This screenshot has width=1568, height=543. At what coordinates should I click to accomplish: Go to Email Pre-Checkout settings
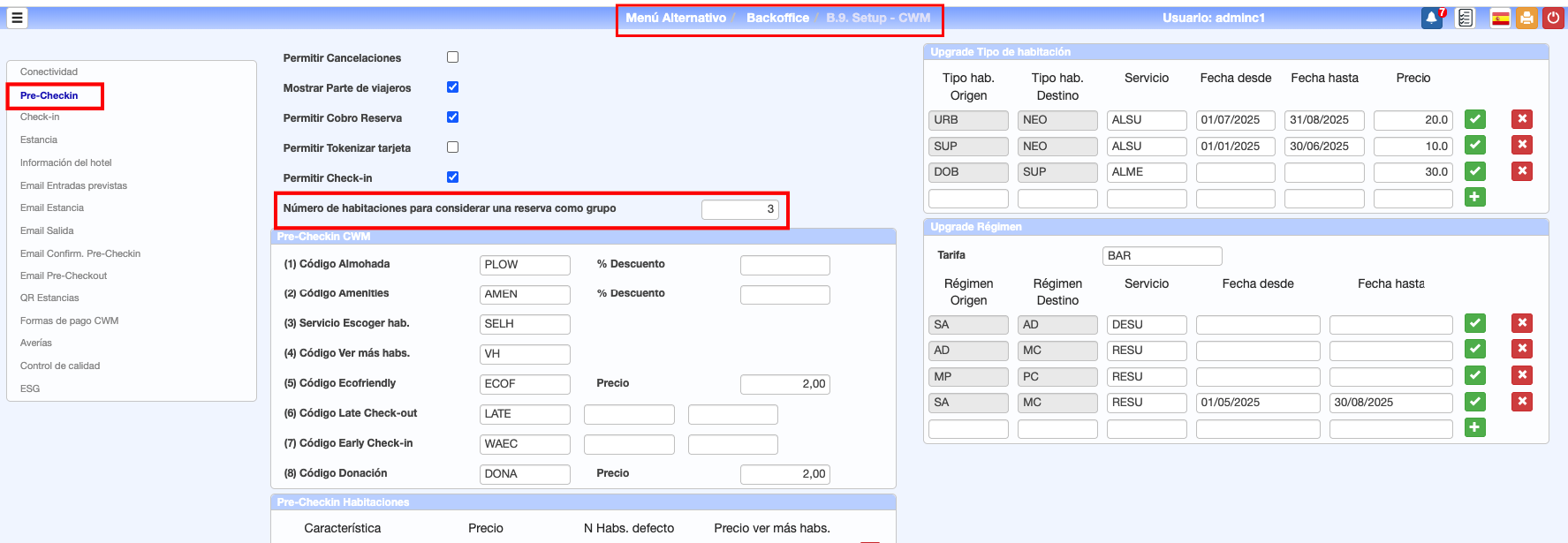[x=64, y=275]
